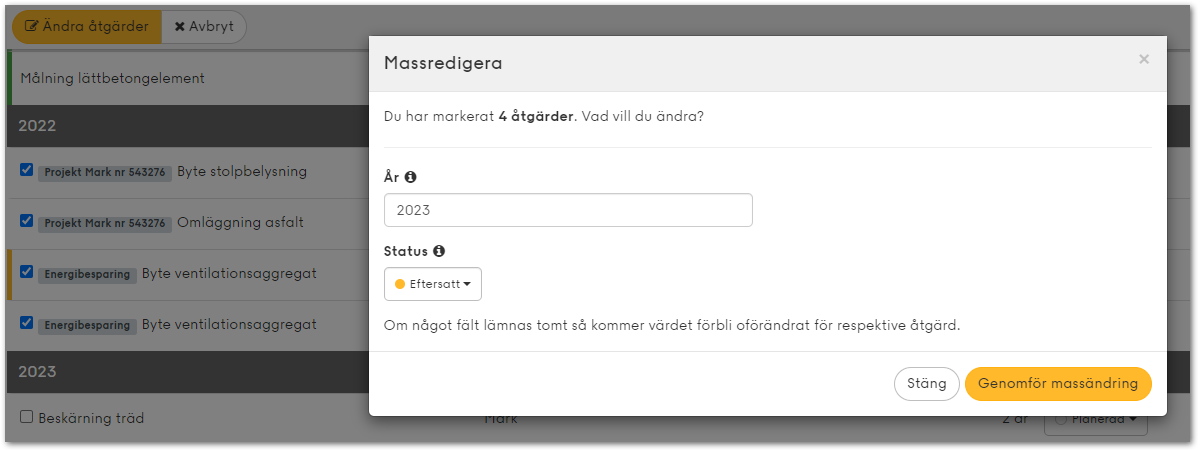This screenshot has height=451, width=1199.
Task: Click the Målning lättbetongelement row
Action: point(187,78)
